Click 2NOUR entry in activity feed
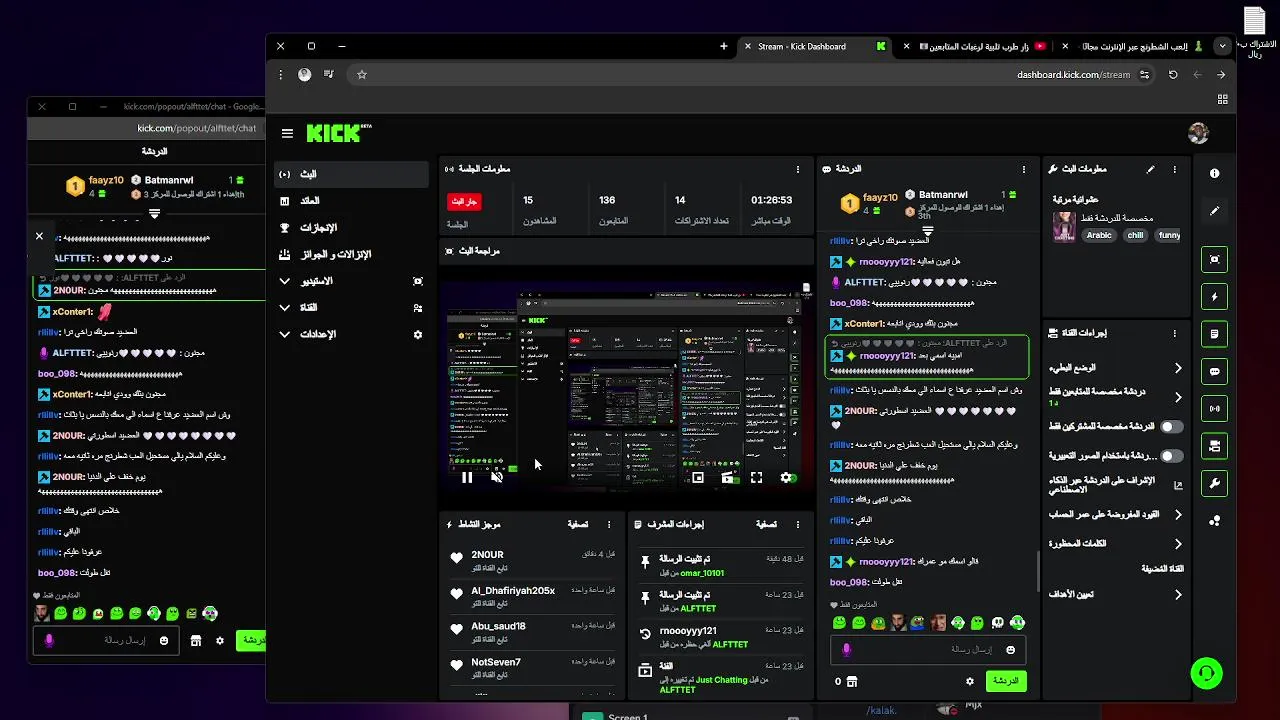 (532, 561)
